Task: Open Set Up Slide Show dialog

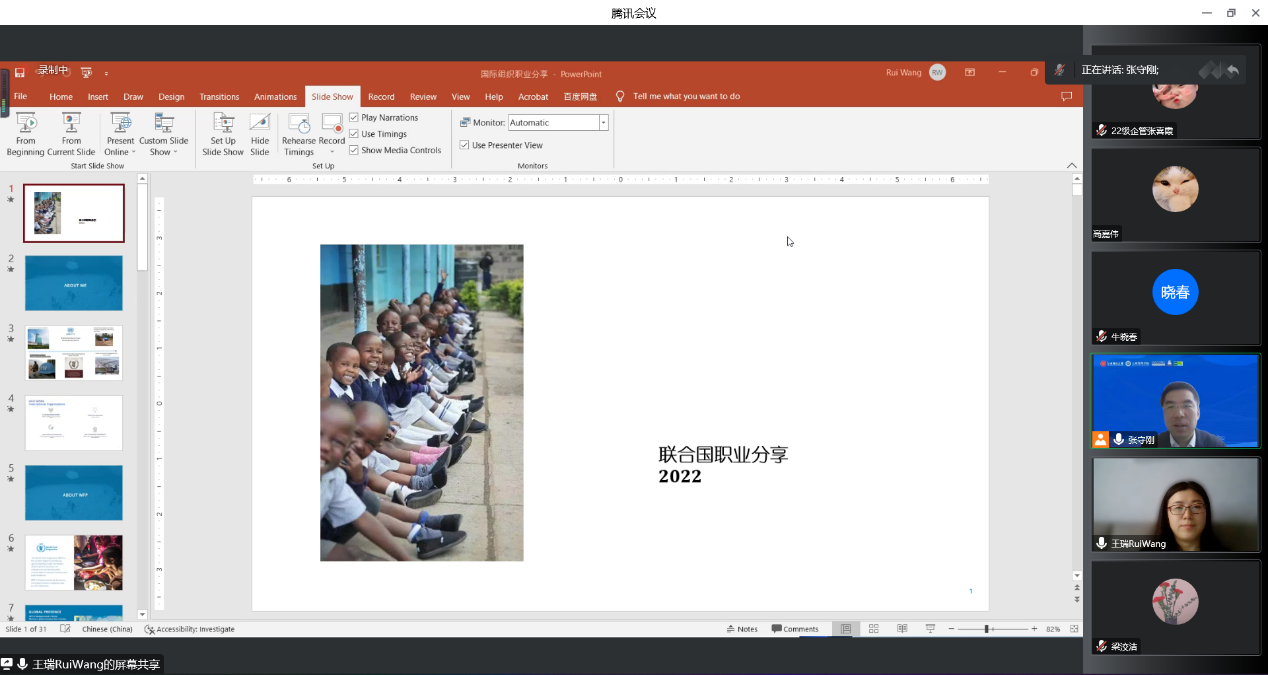Action: point(223,132)
